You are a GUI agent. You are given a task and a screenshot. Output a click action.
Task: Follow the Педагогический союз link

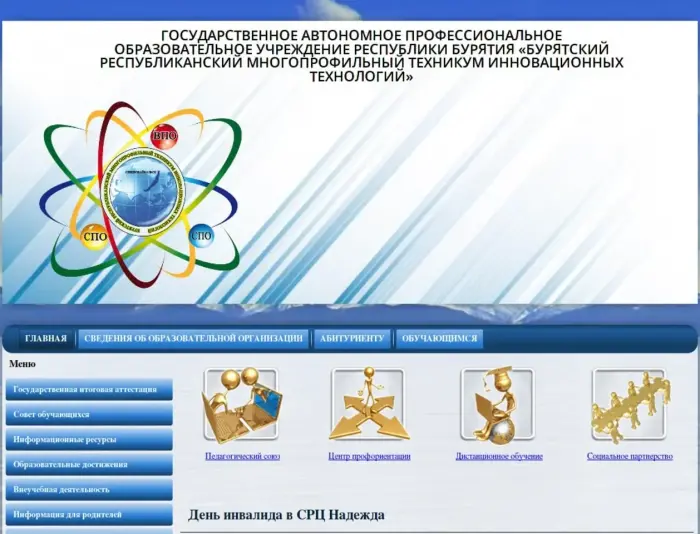point(242,456)
